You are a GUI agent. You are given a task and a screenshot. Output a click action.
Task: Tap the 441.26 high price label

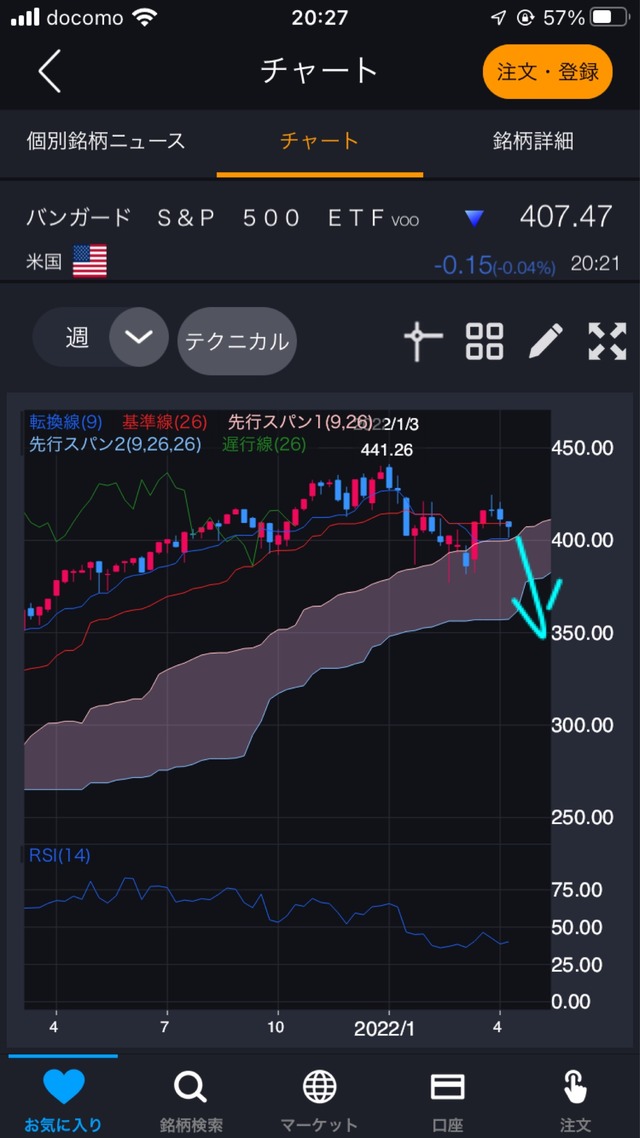387,451
